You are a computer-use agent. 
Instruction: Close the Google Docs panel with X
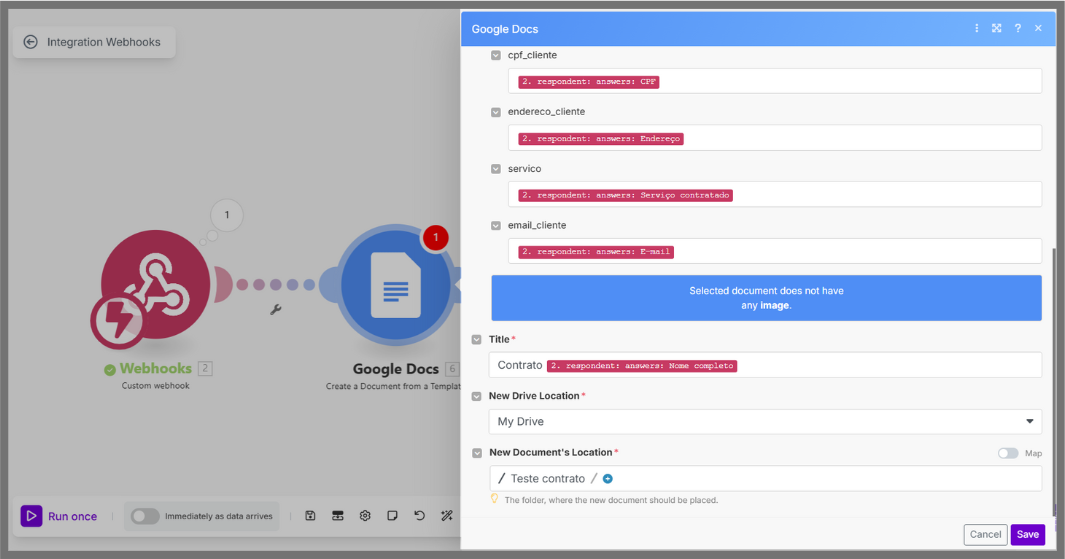pos(1038,29)
